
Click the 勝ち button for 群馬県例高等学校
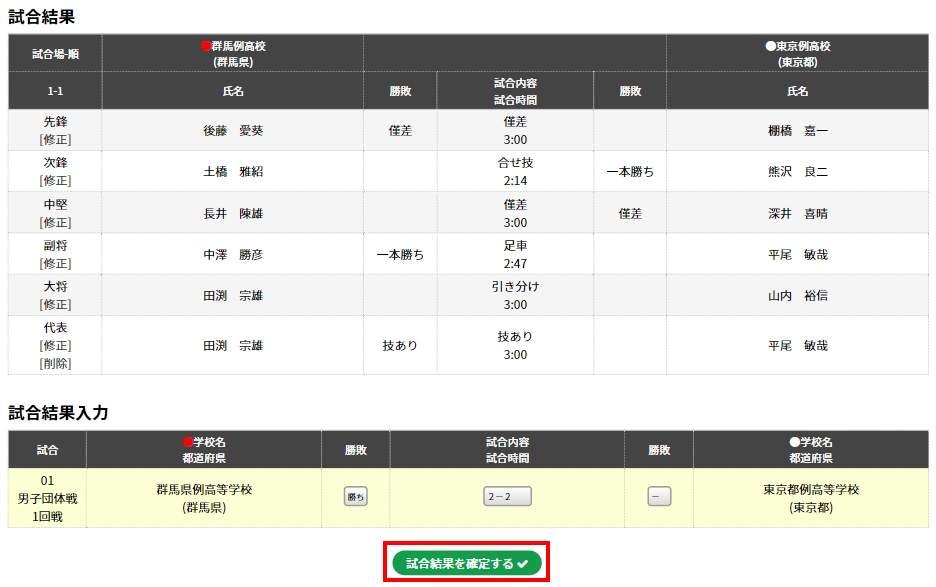(x=355, y=497)
